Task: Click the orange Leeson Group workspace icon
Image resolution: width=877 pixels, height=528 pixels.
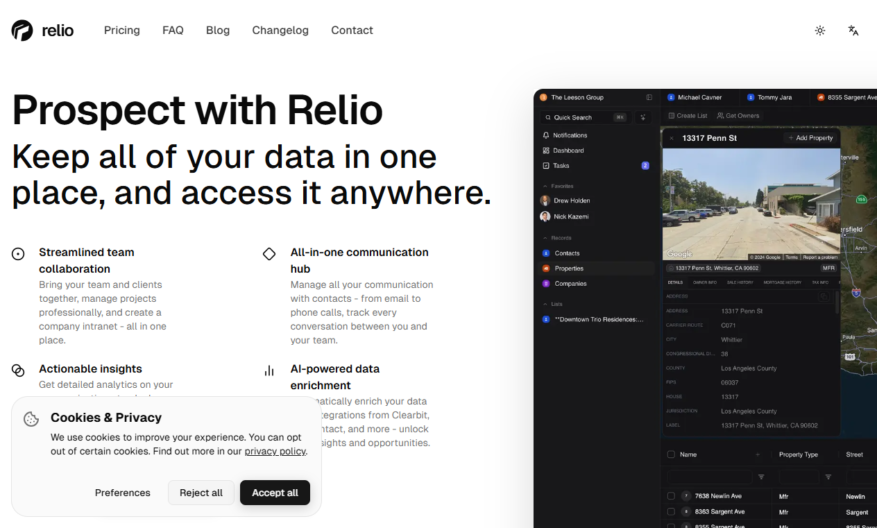Action: coord(543,97)
